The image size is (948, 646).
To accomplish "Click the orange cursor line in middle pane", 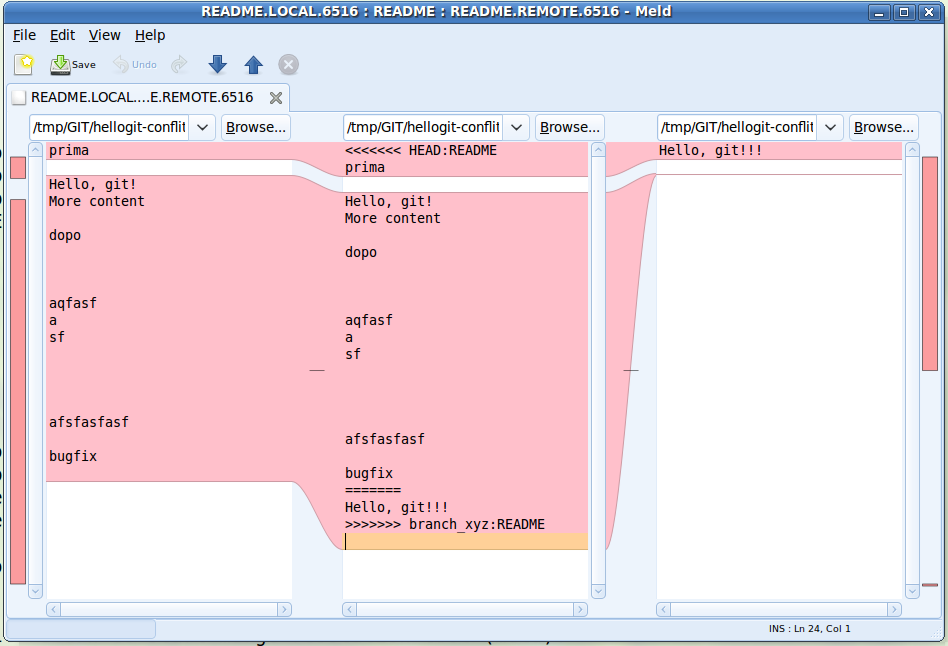I will (466, 541).
